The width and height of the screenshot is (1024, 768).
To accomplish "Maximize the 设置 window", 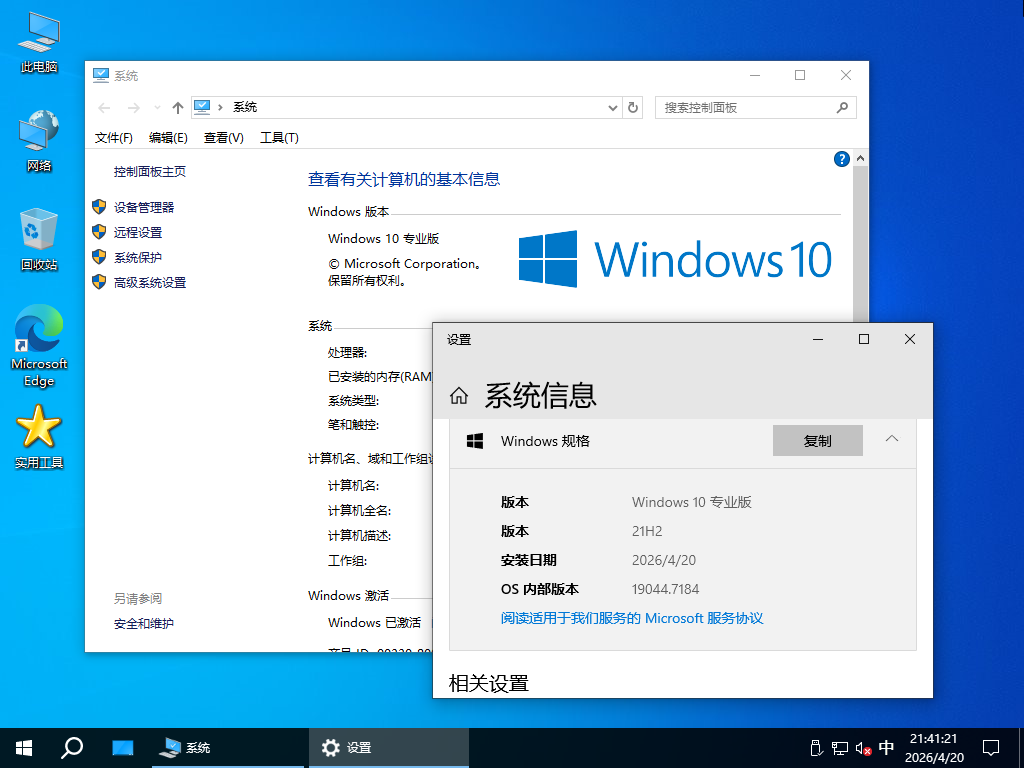I will [863, 339].
